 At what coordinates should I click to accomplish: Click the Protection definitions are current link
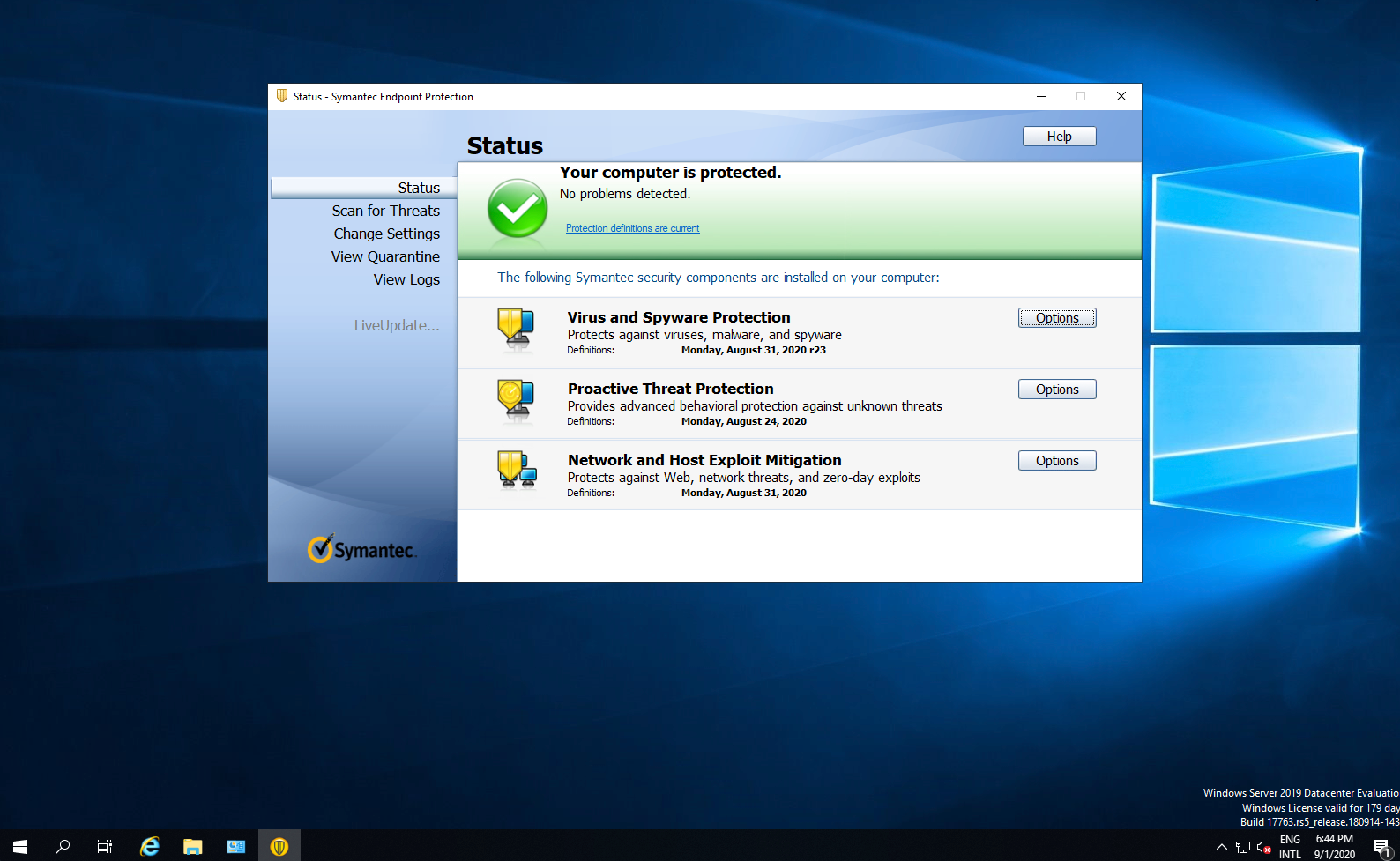[x=632, y=228]
